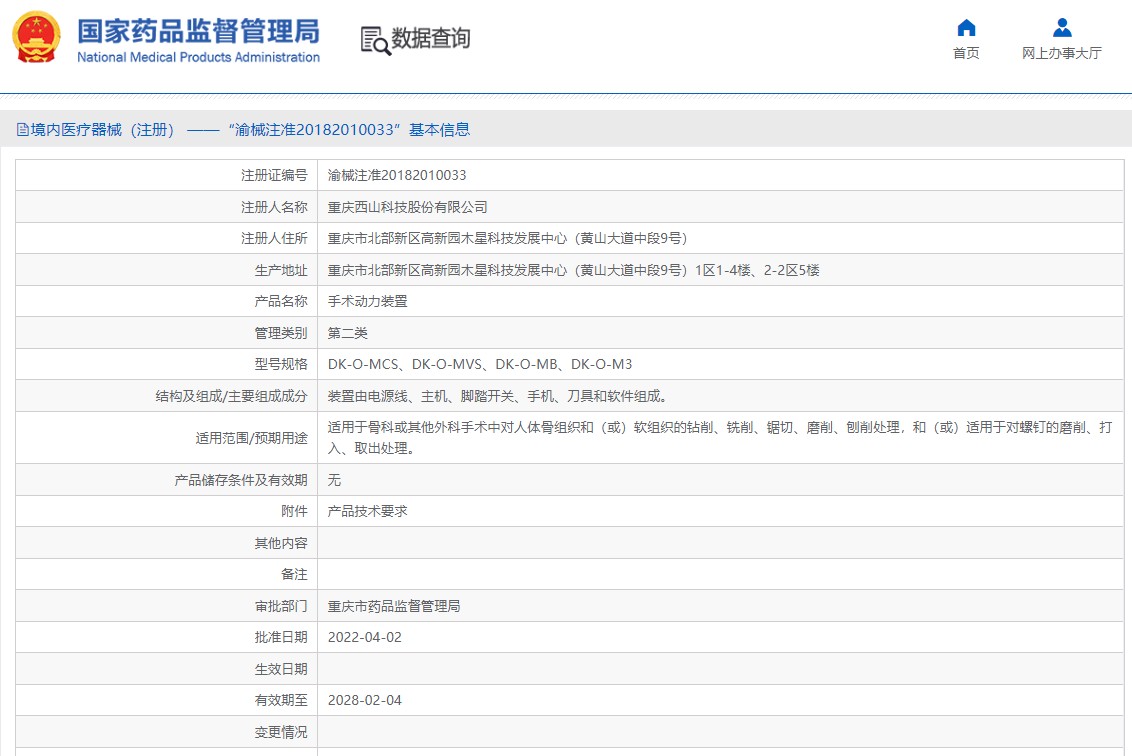Image resolution: width=1132 pixels, height=756 pixels.
Task: Click intended use text 适用于骨科
Action: [720, 438]
